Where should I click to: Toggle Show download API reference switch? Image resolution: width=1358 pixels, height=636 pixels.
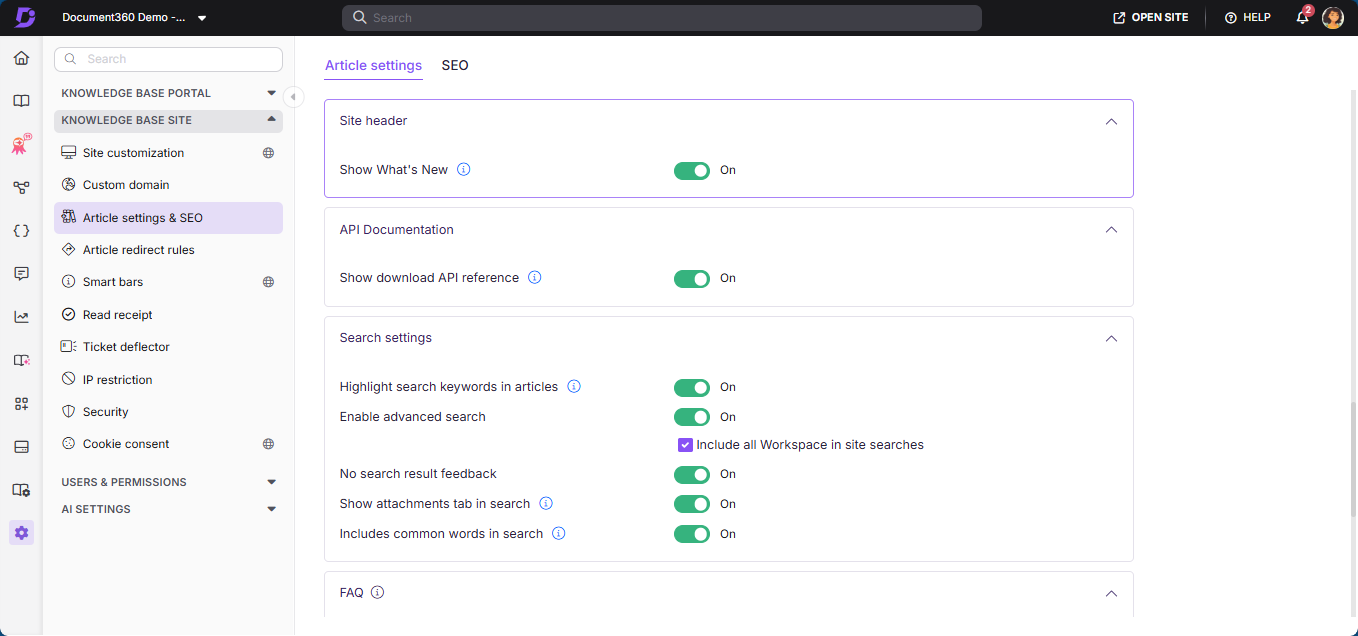click(x=692, y=278)
